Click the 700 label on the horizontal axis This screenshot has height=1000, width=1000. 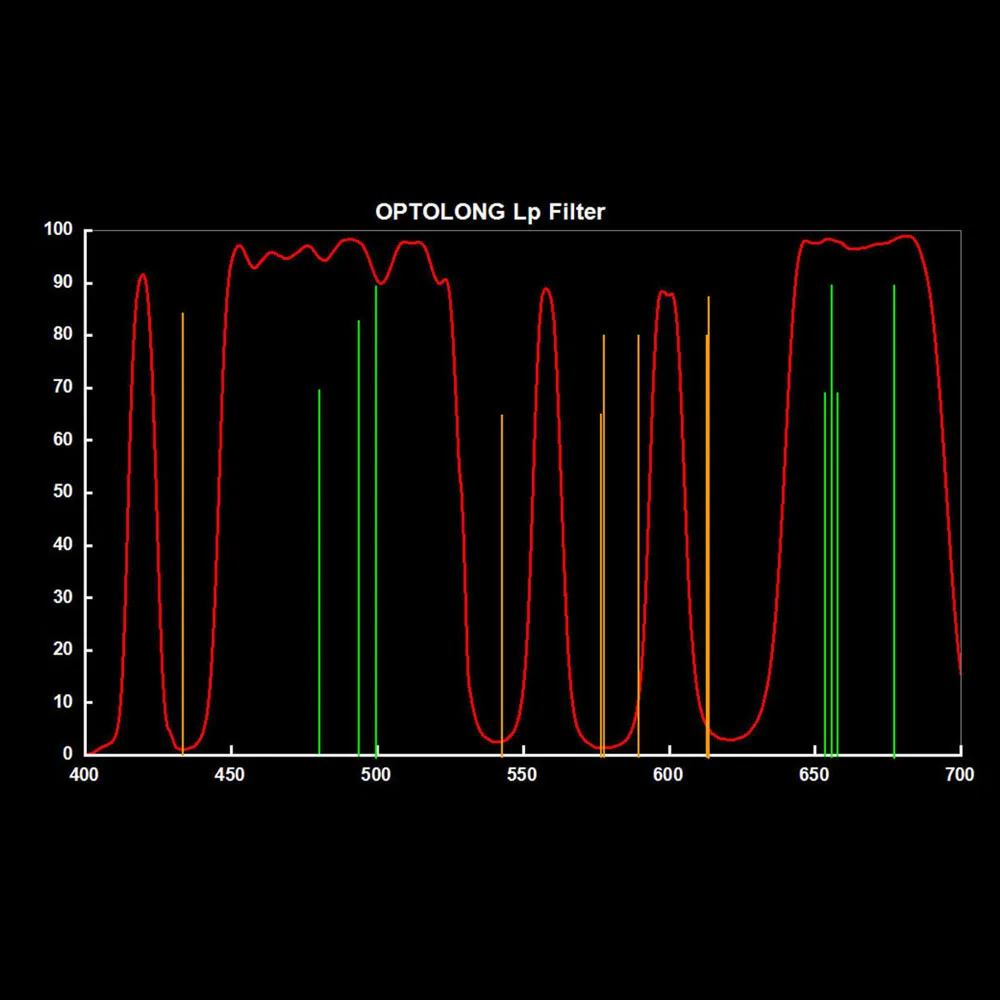[960, 775]
